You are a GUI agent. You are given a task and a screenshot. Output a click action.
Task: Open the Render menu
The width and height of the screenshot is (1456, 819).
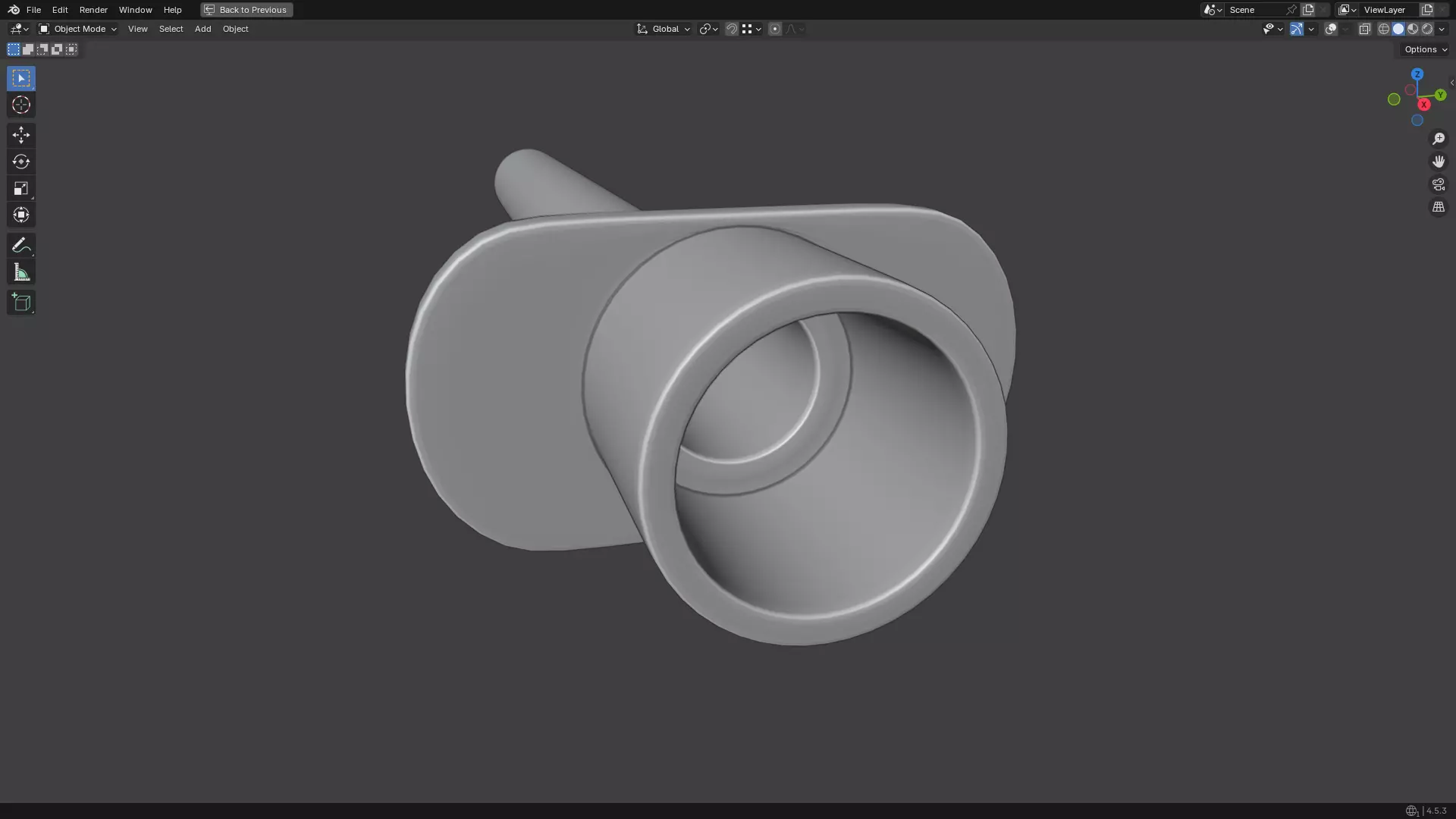[93, 10]
